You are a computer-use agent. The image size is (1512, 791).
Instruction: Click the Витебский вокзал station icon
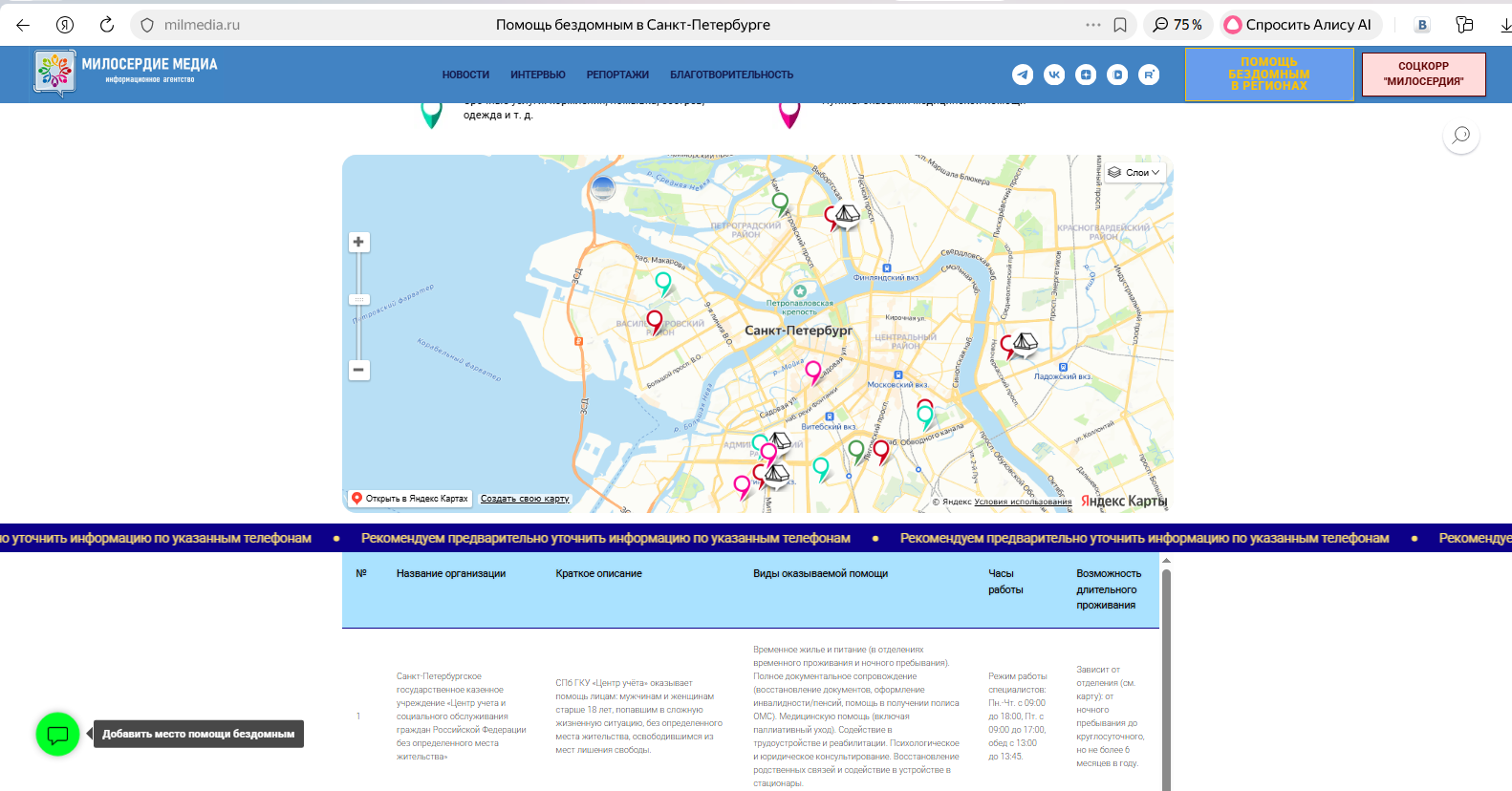[x=829, y=417]
